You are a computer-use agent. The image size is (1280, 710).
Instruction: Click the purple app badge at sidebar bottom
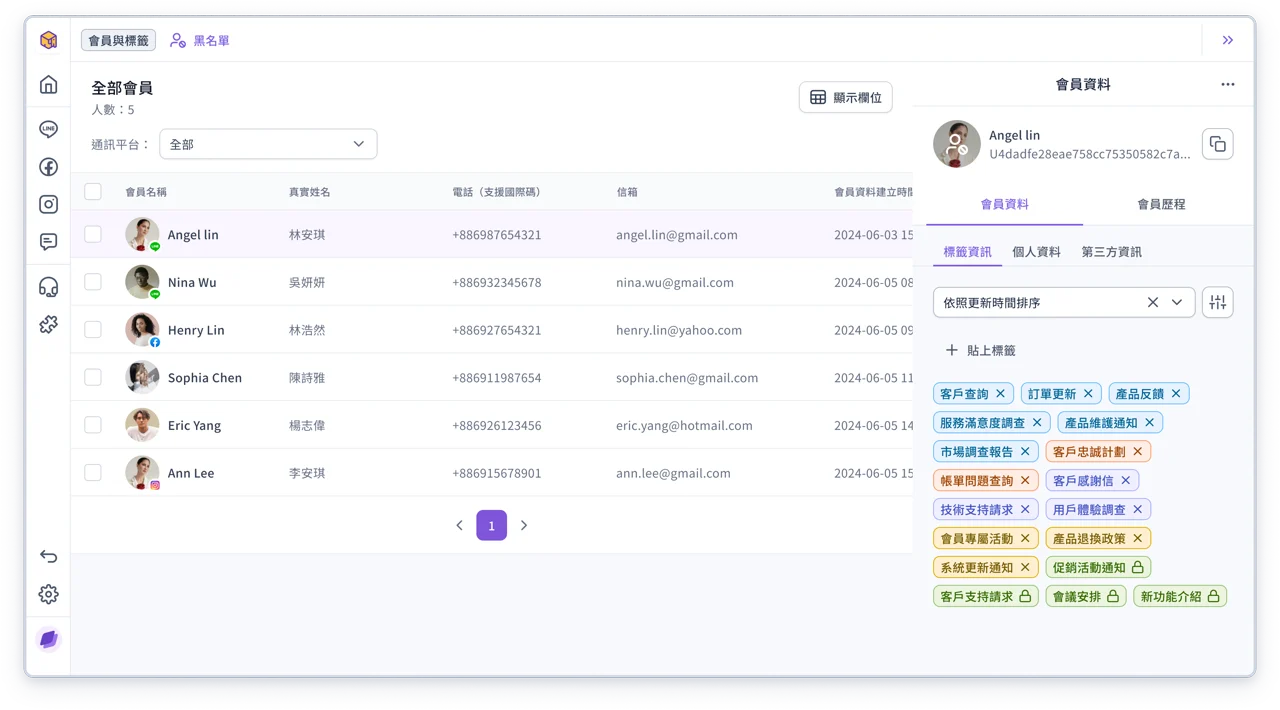pos(48,639)
